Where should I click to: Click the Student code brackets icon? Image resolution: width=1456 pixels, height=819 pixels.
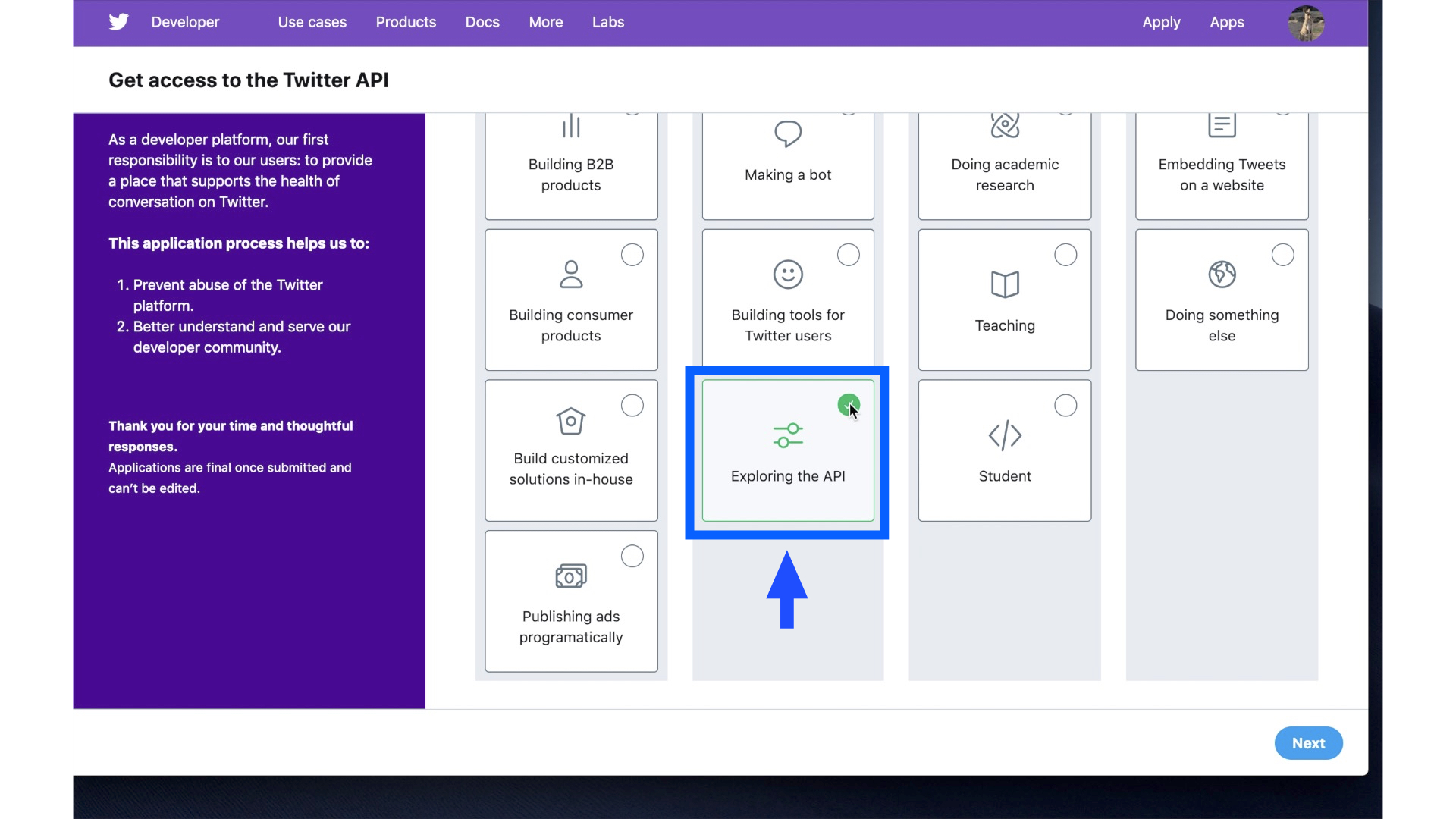click(x=1005, y=435)
